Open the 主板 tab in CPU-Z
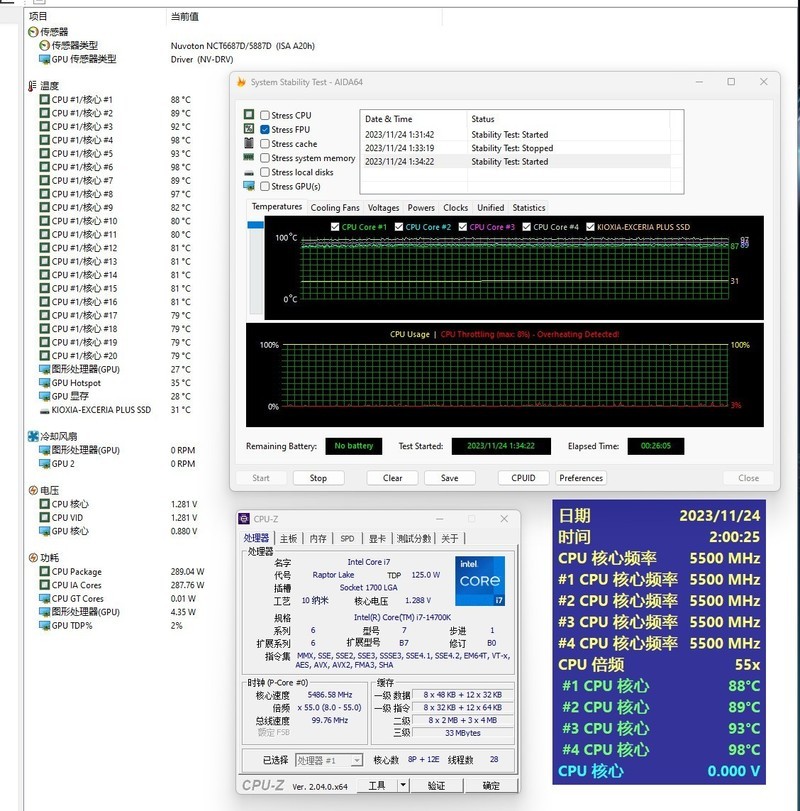The height and width of the screenshot is (811, 800). (x=289, y=538)
